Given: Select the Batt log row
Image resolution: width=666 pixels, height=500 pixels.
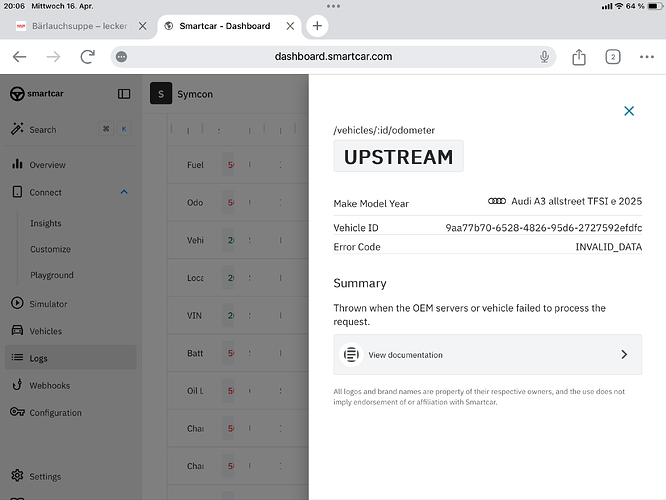Looking at the screenshot, I should point(238,353).
